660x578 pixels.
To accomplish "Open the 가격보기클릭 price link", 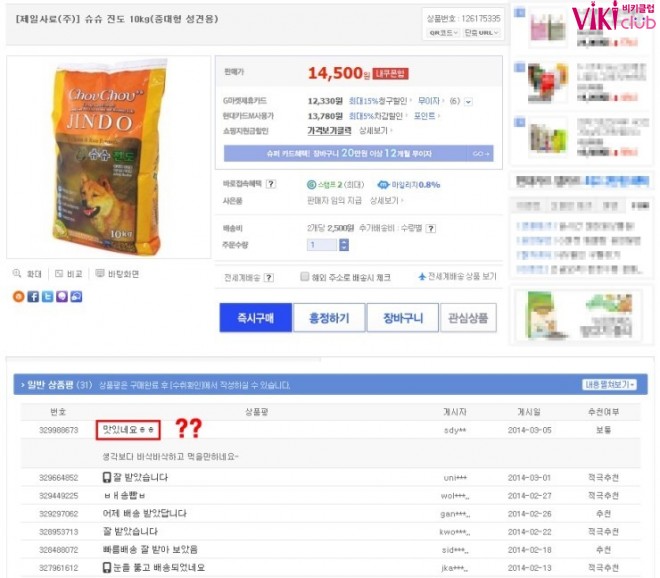I will [x=329, y=131].
